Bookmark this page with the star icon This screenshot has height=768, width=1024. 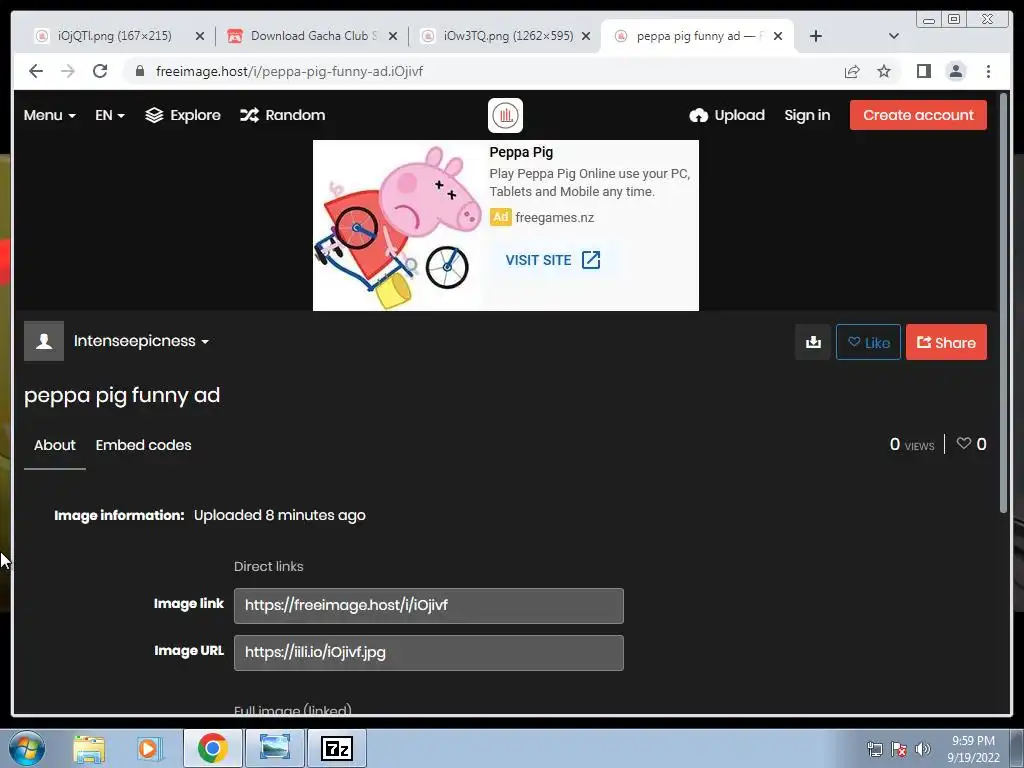(x=884, y=71)
